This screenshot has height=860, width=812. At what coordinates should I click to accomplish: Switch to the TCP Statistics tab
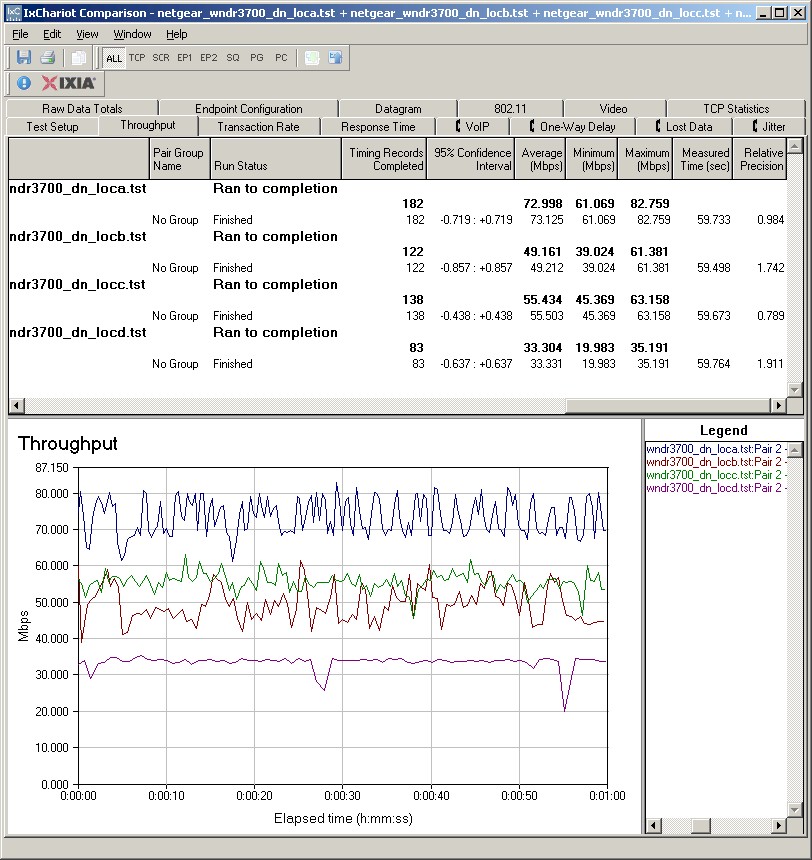pyautogui.click(x=736, y=109)
